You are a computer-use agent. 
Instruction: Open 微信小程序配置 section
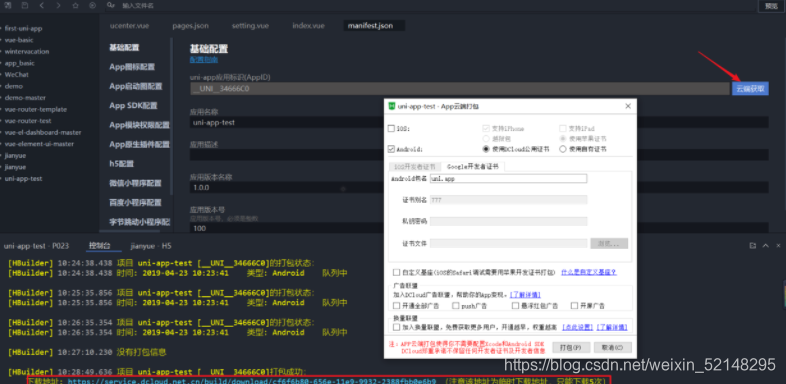click(x=135, y=183)
